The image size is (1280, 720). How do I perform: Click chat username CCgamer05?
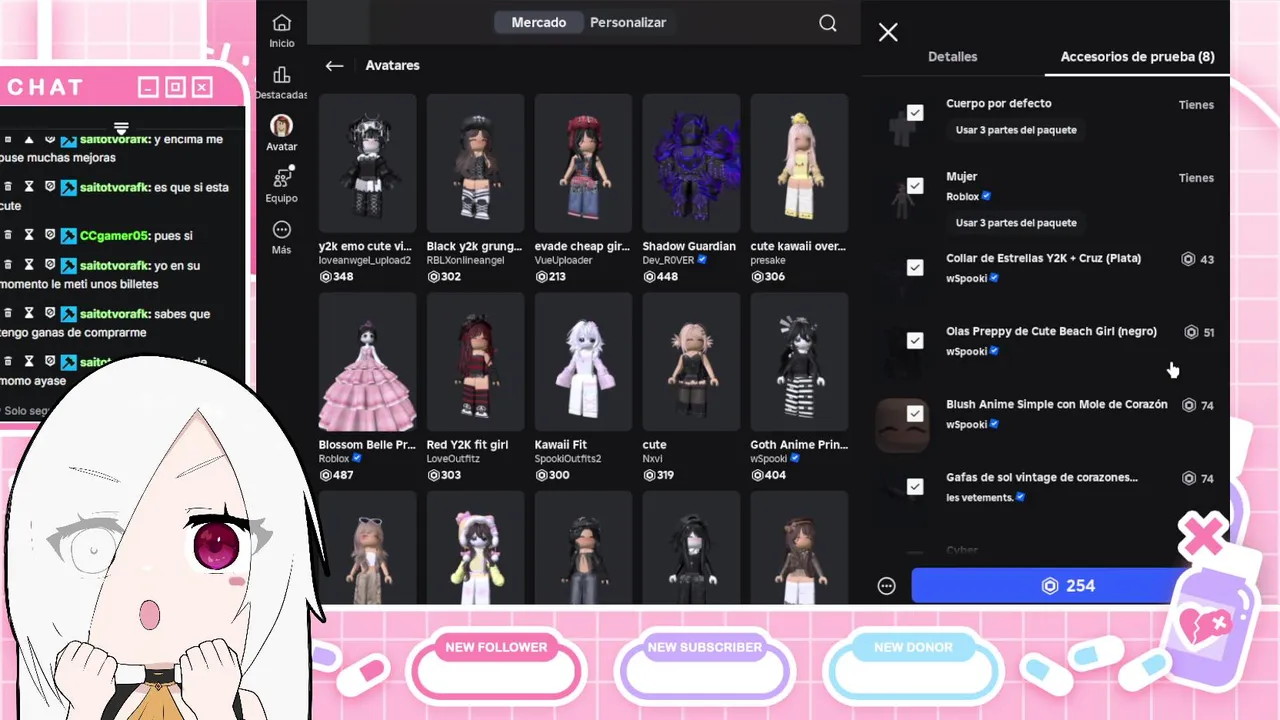point(114,236)
